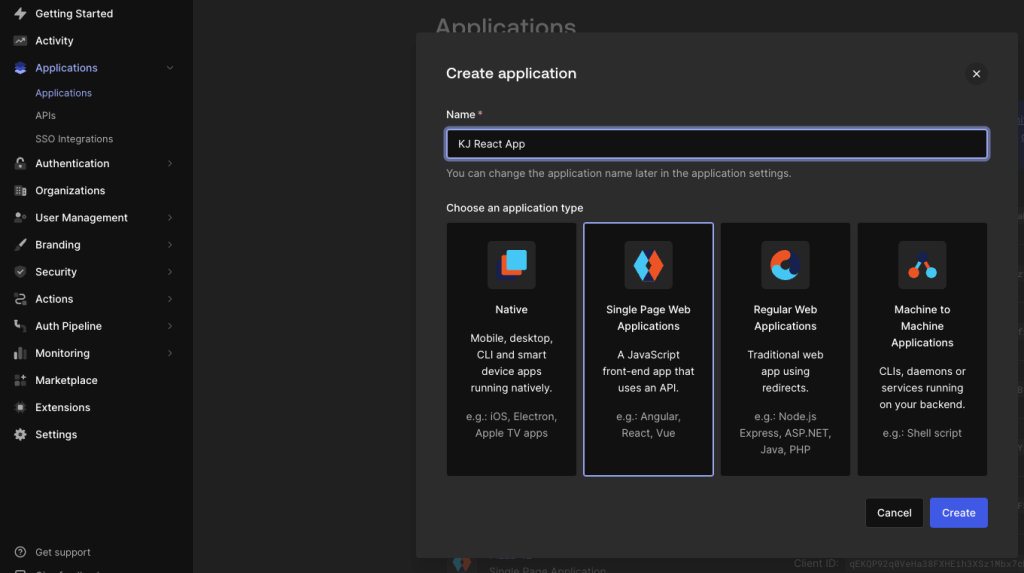1024x573 pixels.
Task: Click the Machine to Machine icon
Action: pyautogui.click(x=922, y=265)
